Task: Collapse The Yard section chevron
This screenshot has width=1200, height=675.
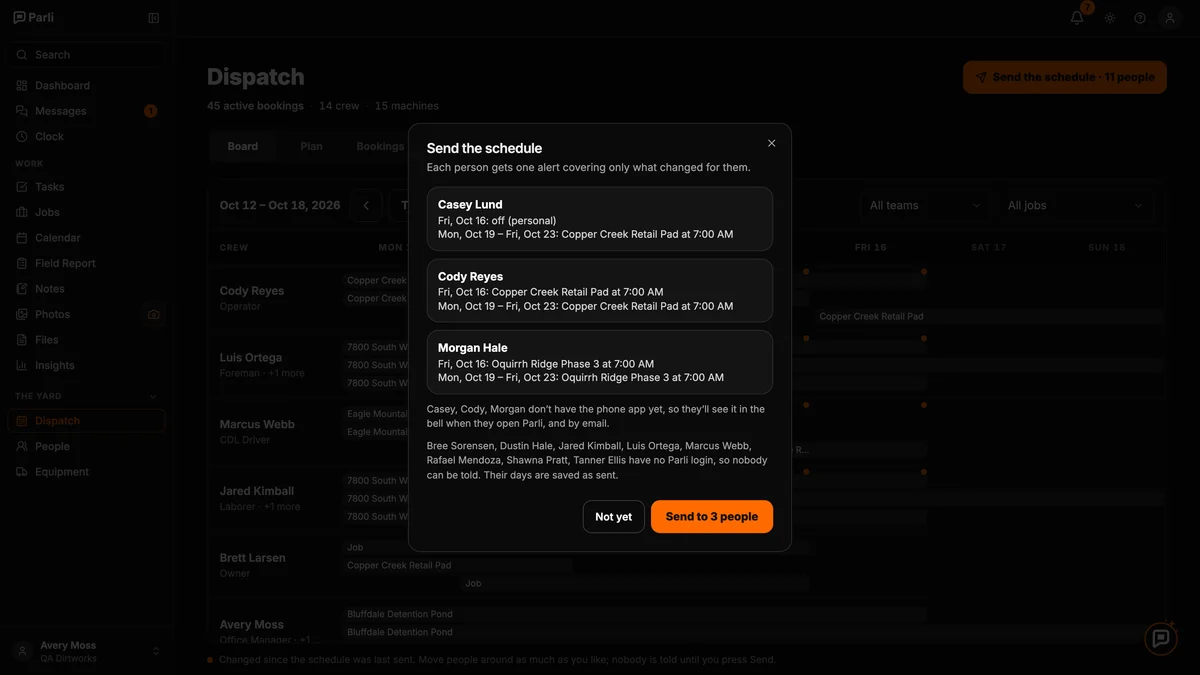Action: 153,396
